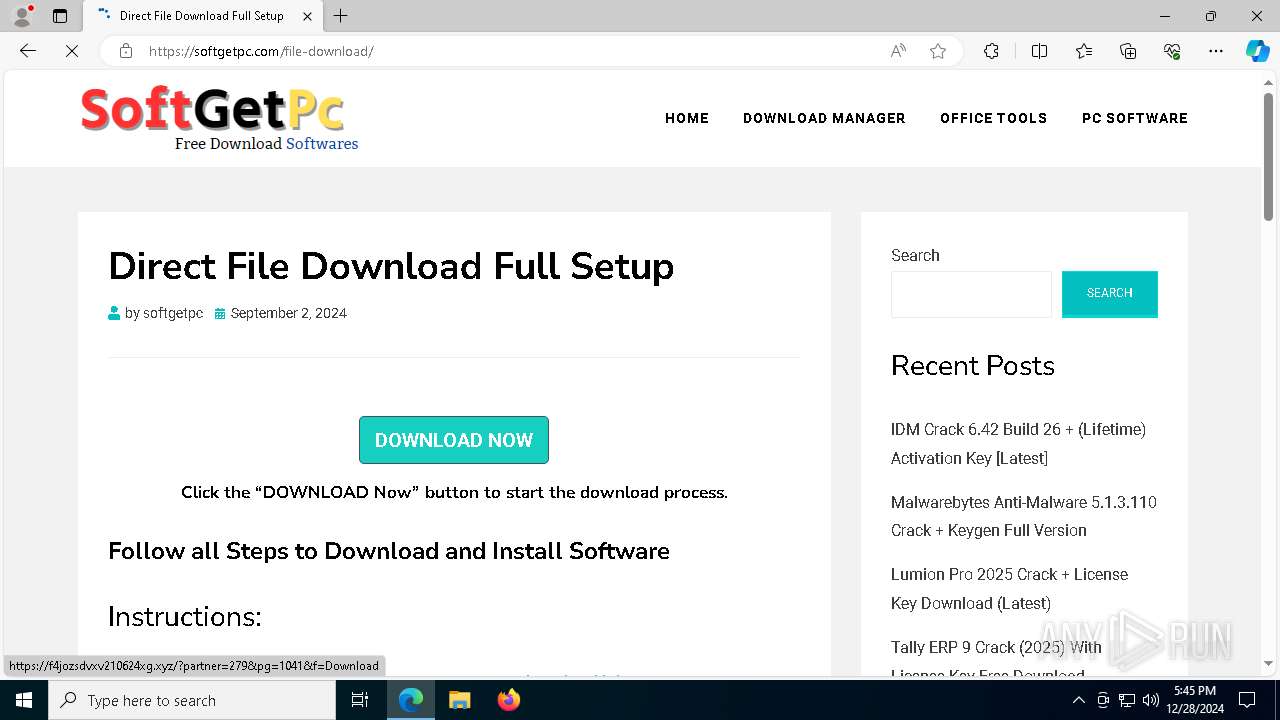Open the volume tray icon
Viewport: 1280px width, 720px height.
click(x=1151, y=700)
